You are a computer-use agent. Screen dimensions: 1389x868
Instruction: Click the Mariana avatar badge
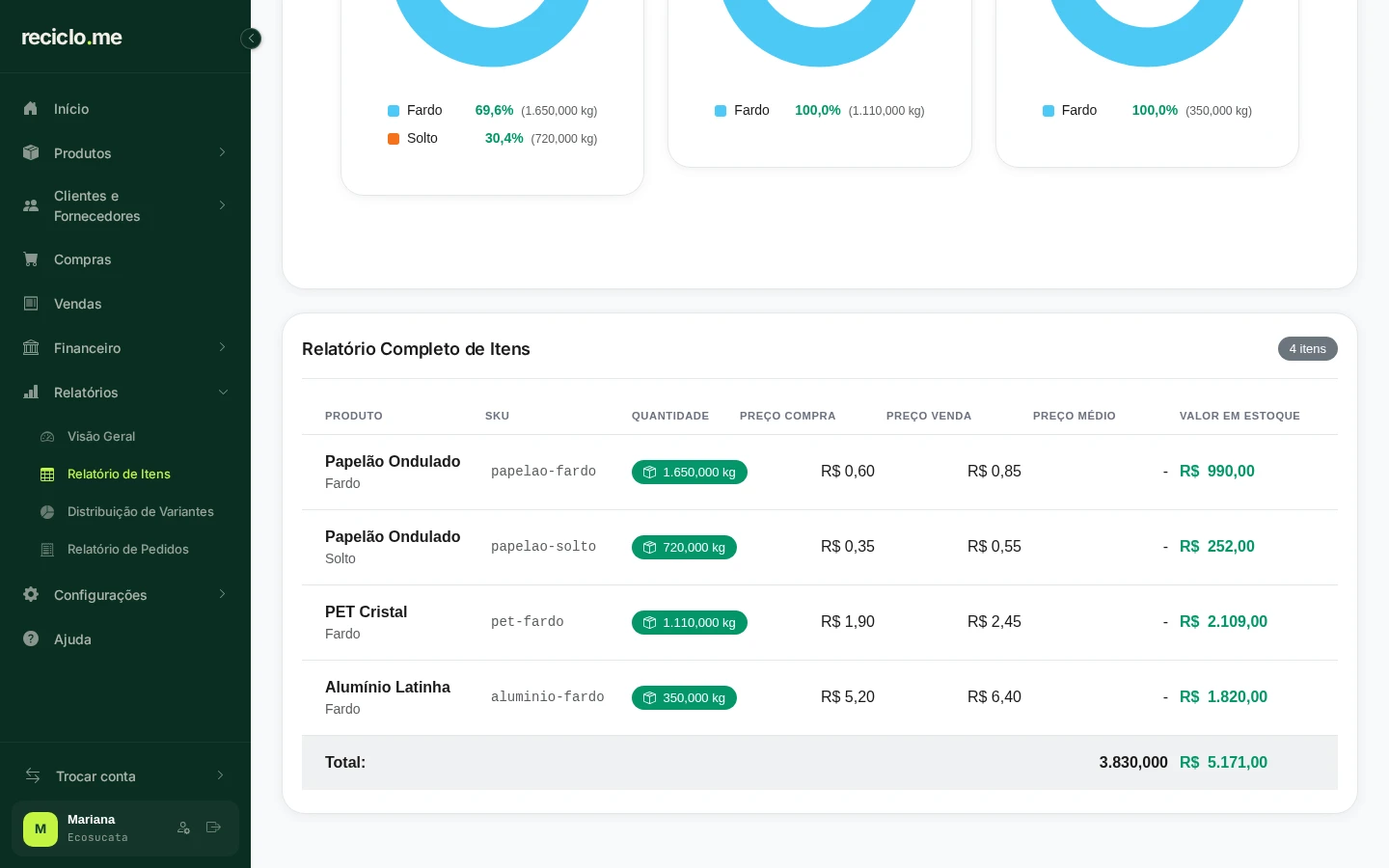coord(41,829)
